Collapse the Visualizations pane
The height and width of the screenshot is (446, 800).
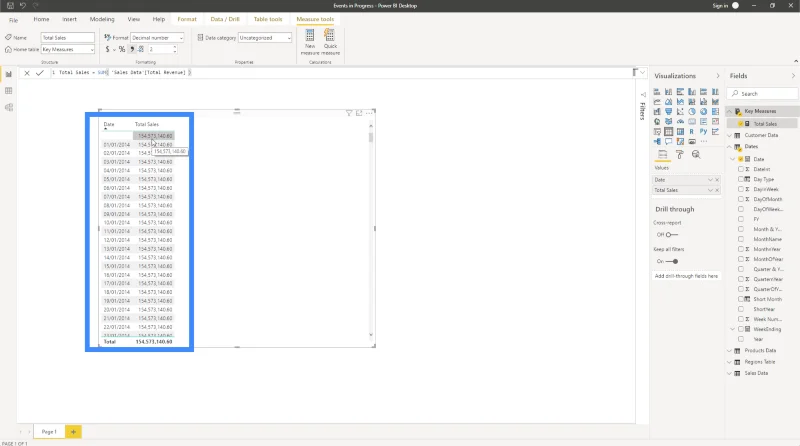tap(718, 76)
